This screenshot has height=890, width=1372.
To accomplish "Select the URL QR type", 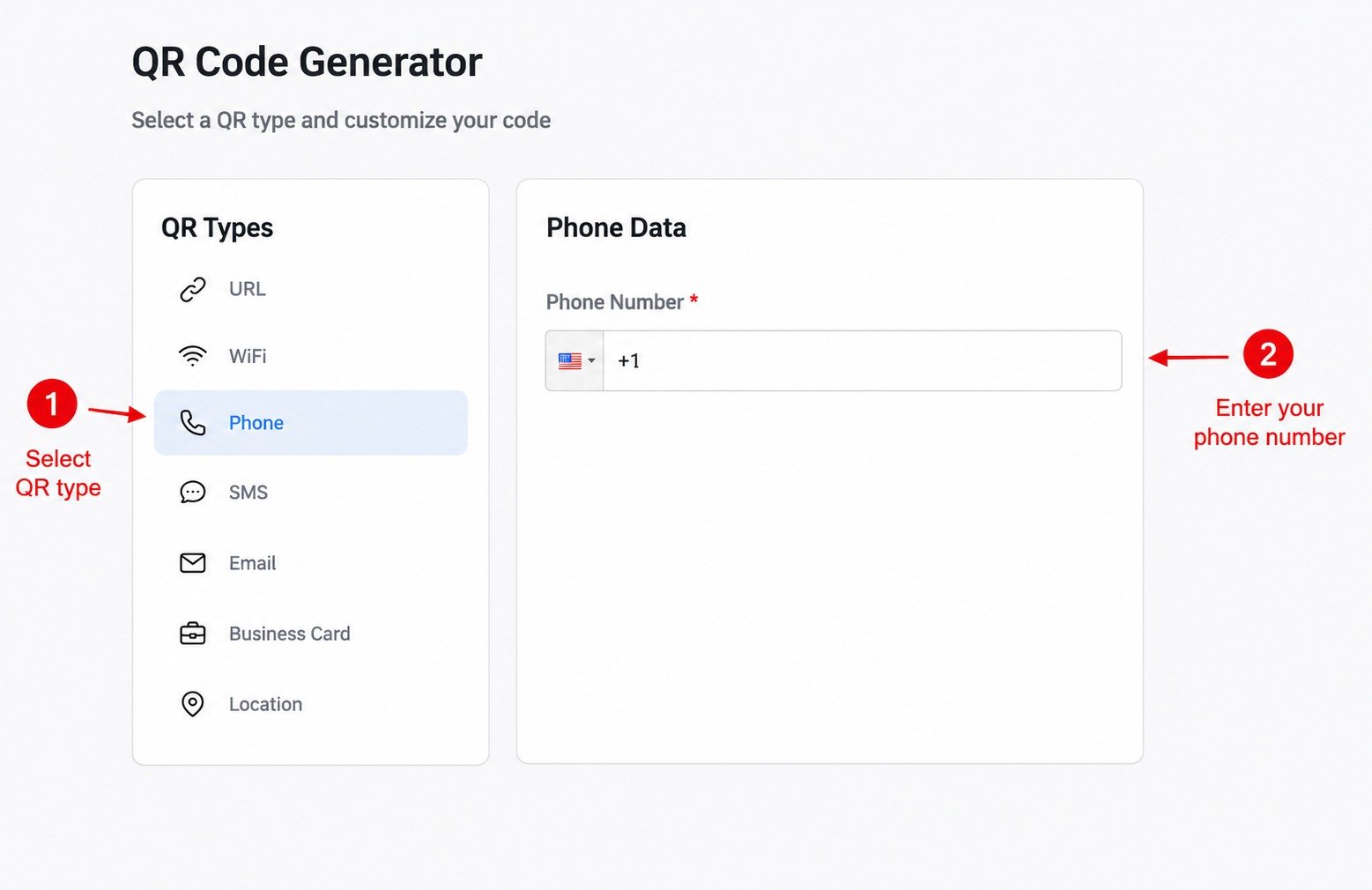I will [x=310, y=289].
